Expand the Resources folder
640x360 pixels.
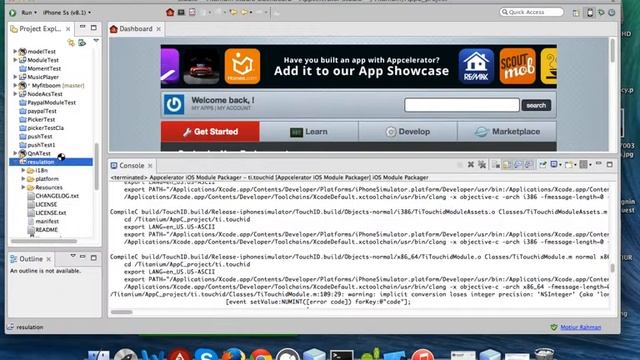(x=23, y=187)
